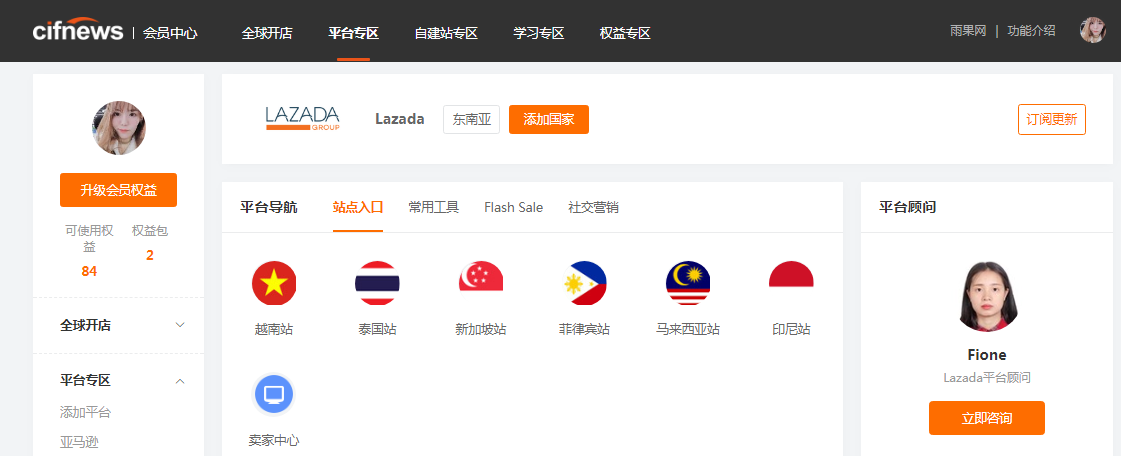Open the Vietnam flag site icon

[x=274, y=284]
